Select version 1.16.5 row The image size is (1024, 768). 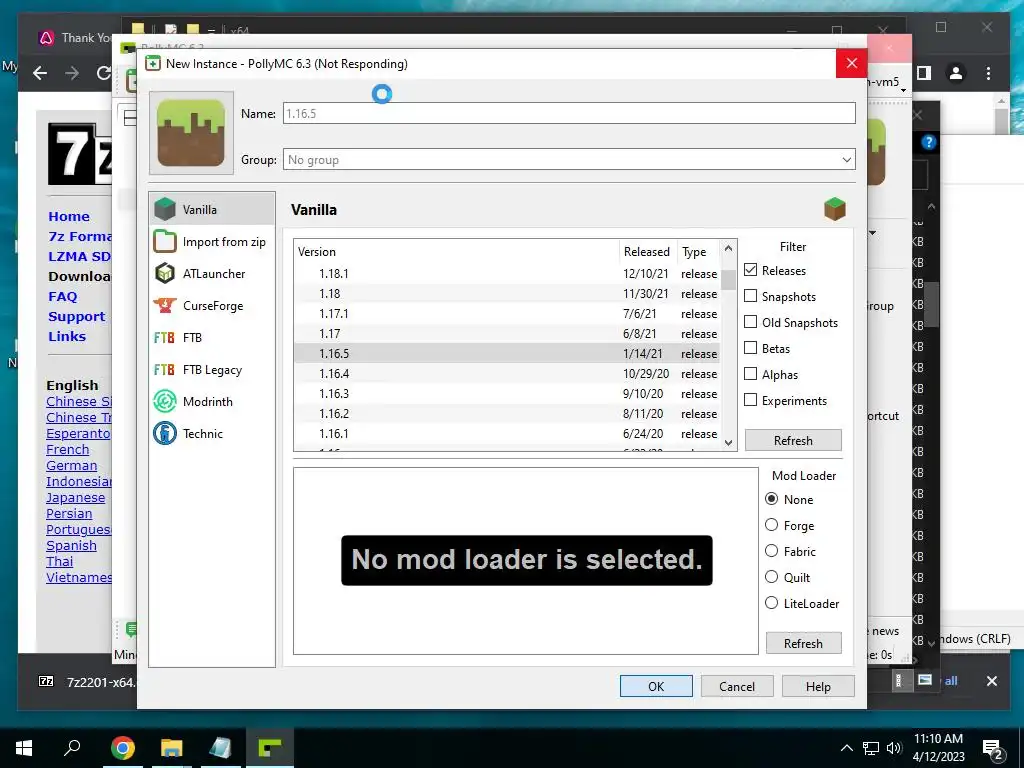coord(507,353)
